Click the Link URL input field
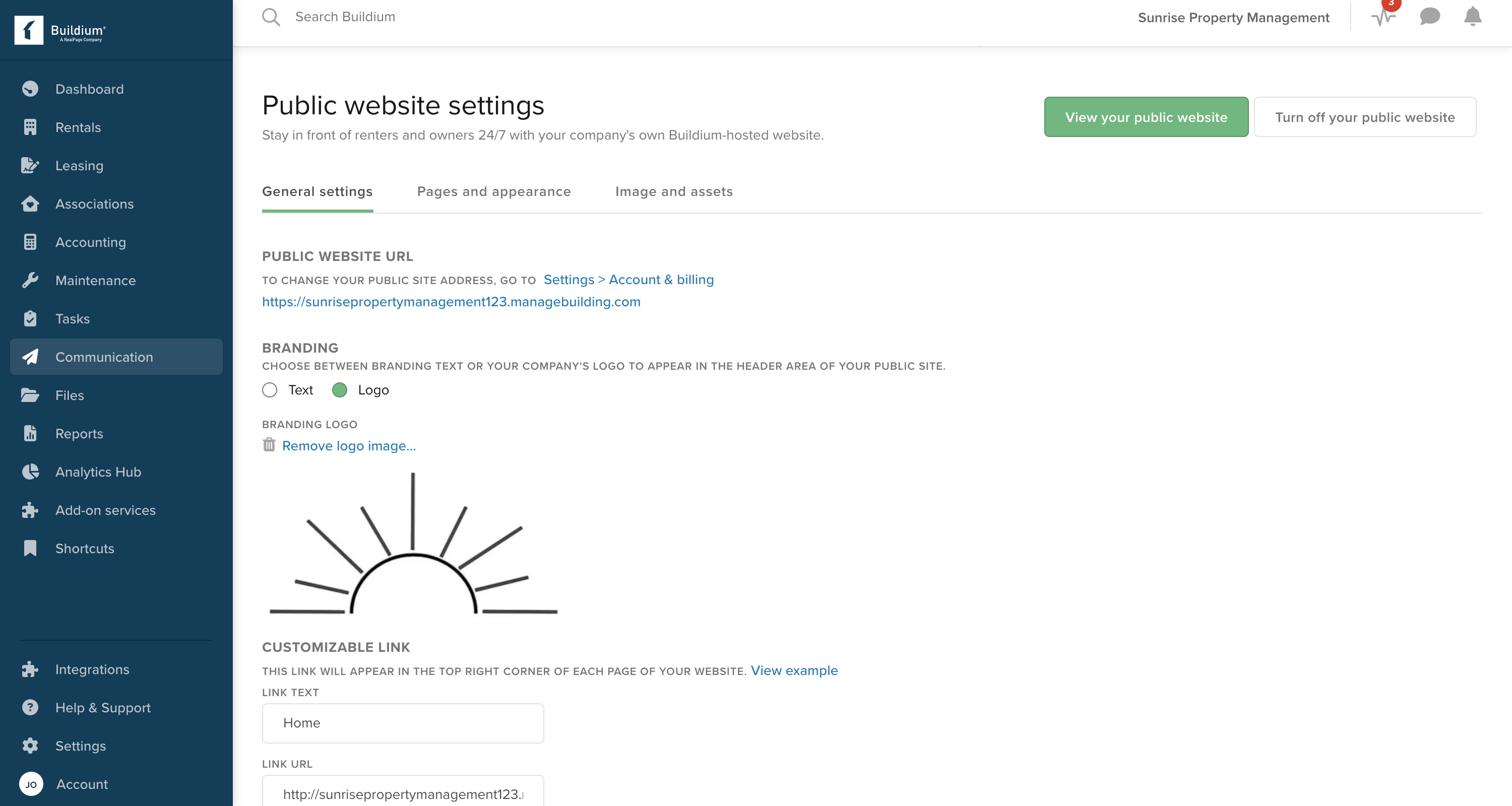The width and height of the screenshot is (1512, 806). click(x=403, y=791)
